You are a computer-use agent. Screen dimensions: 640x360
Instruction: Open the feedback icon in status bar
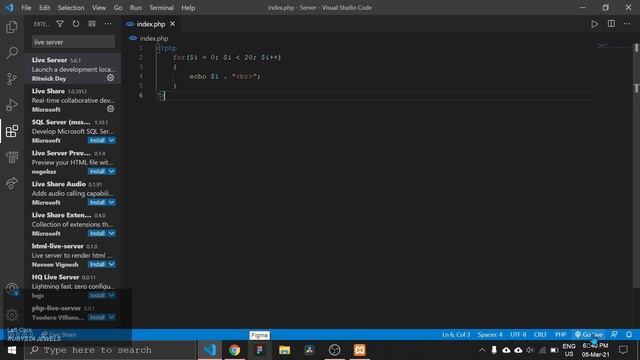pyautogui.click(x=614, y=334)
